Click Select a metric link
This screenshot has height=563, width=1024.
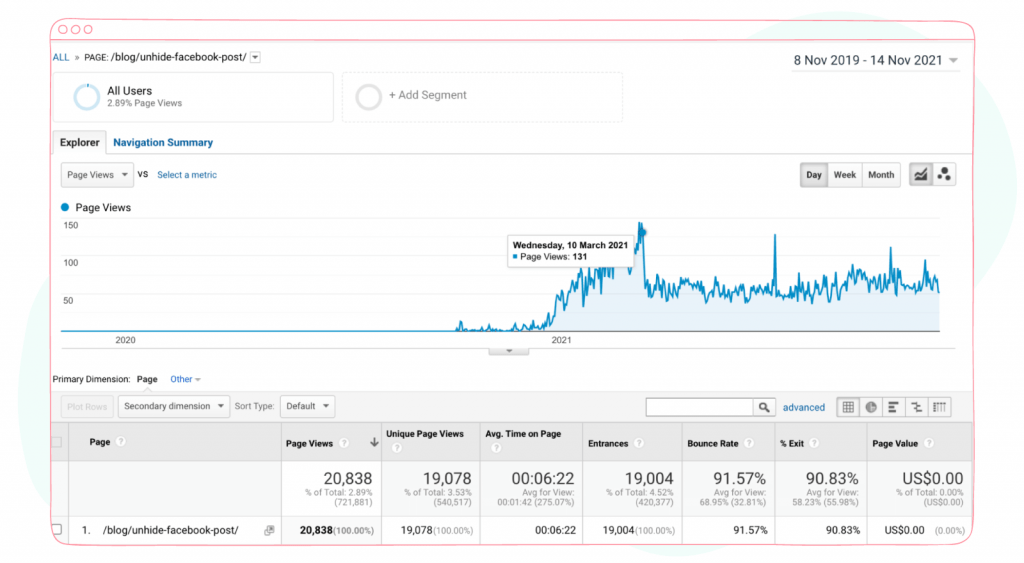pyautogui.click(x=187, y=174)
